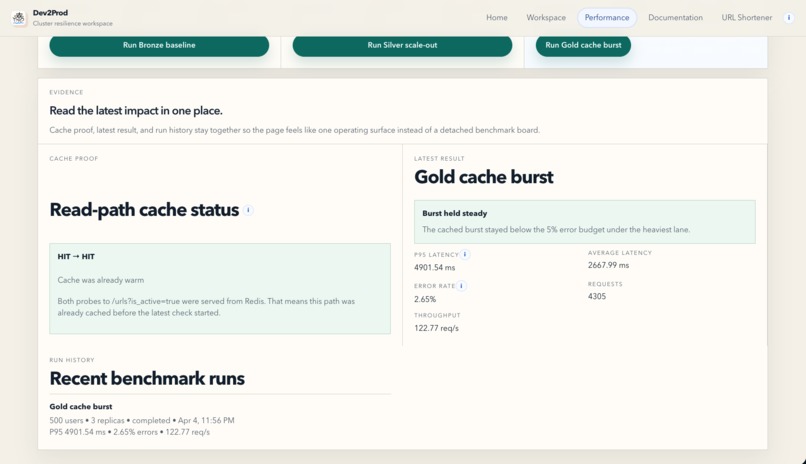Click the Error Rate info icon
This screenshot has width=806, height=464.
[461, 286]
